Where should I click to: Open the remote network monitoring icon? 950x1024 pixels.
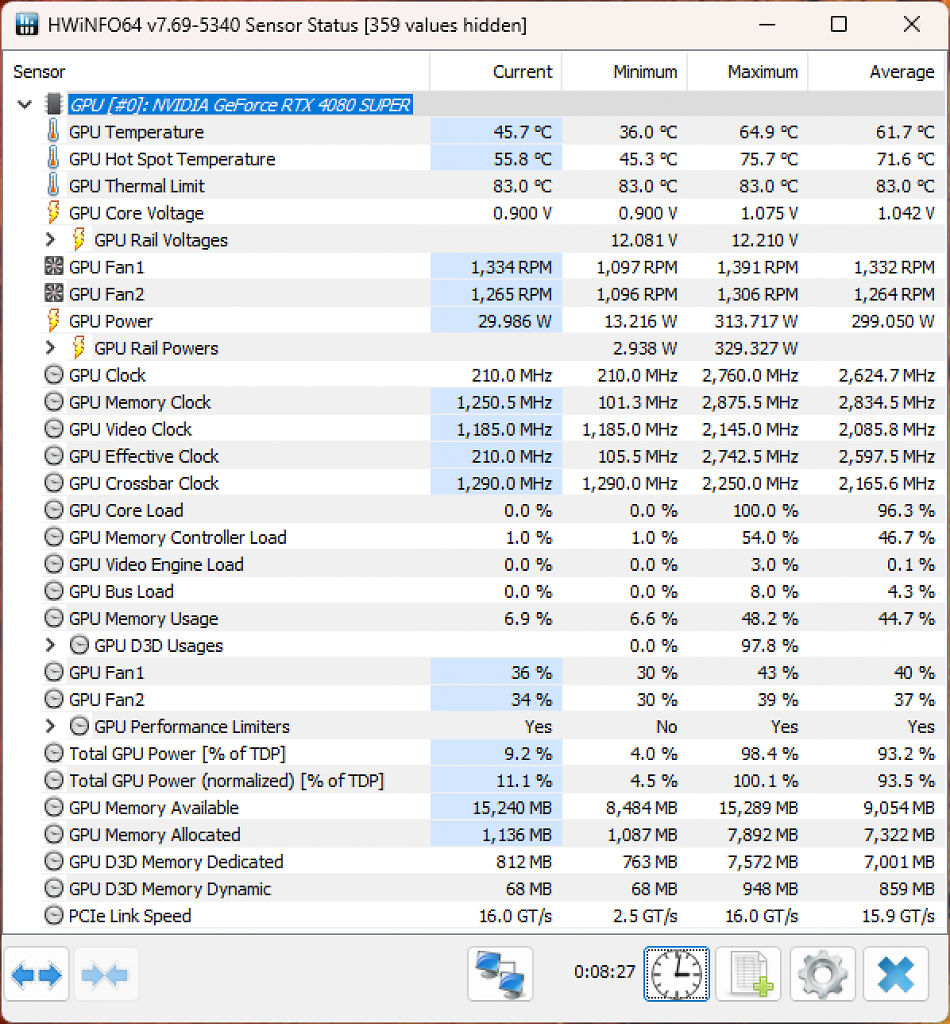(500, 974)
